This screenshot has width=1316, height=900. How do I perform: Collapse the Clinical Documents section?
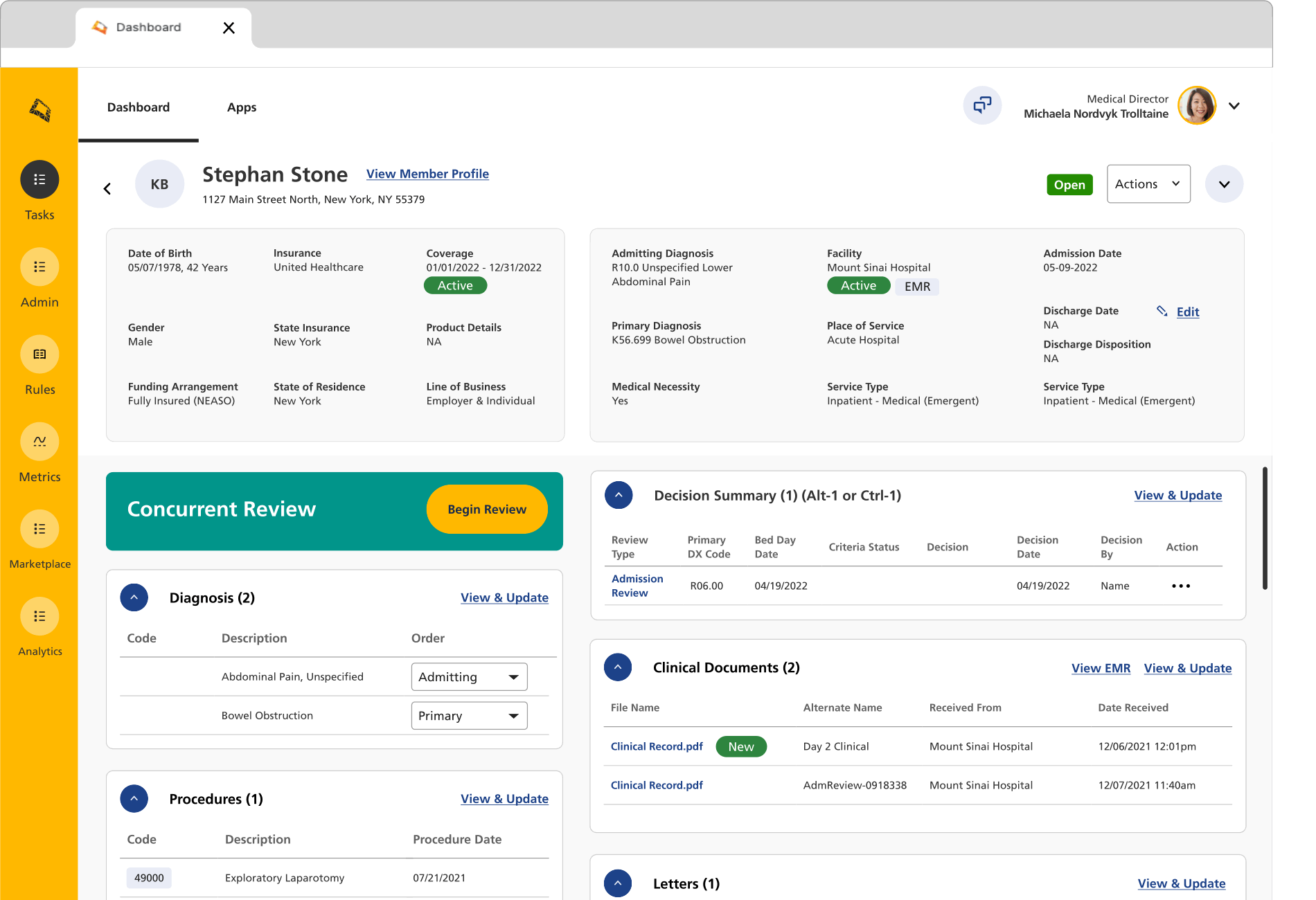618,667
